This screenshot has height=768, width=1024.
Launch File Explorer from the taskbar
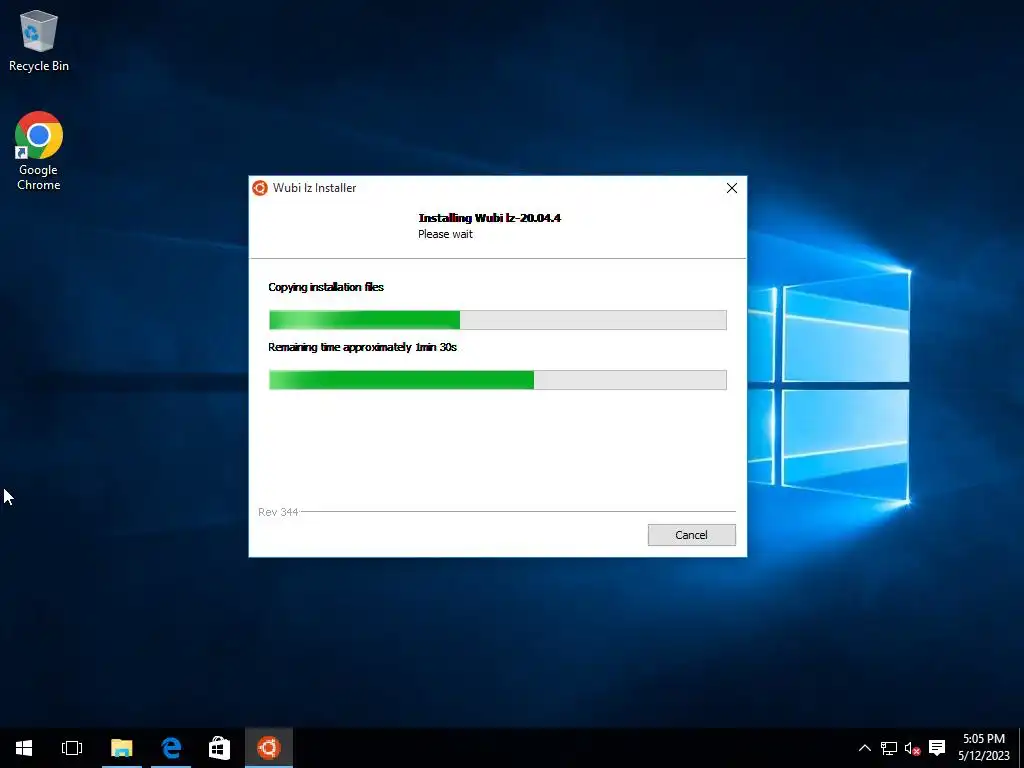(x=121, y=748)
